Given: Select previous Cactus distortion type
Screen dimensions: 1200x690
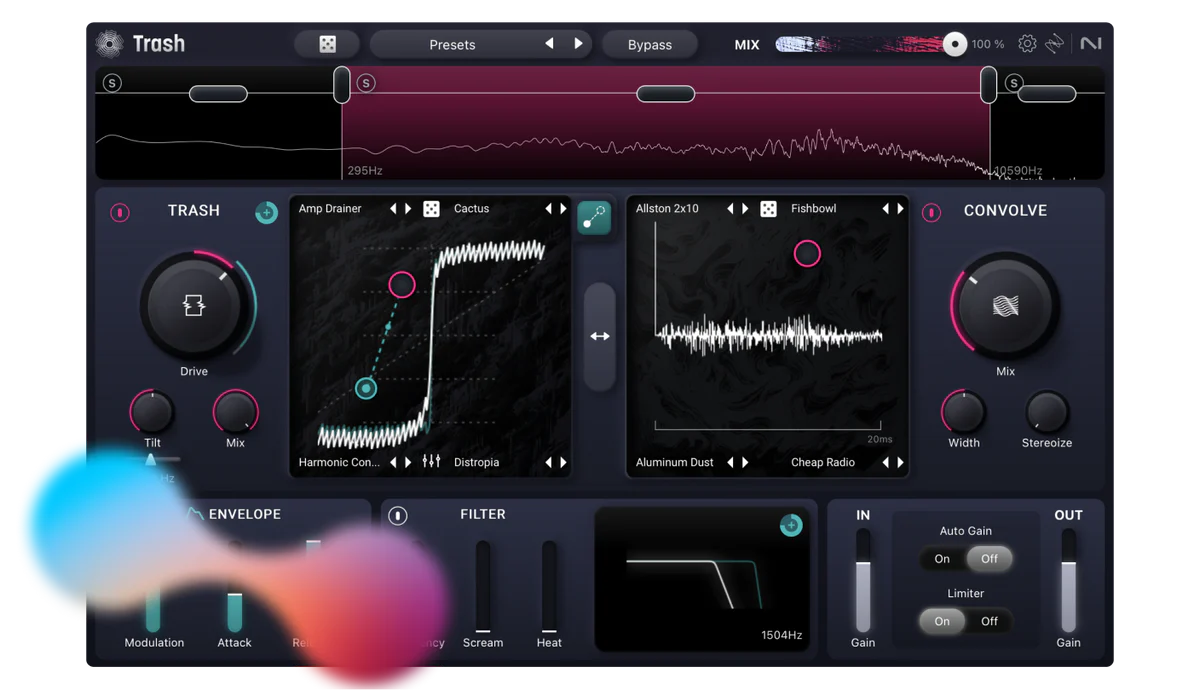Looking at the screenshot, I should pos(548,209).
